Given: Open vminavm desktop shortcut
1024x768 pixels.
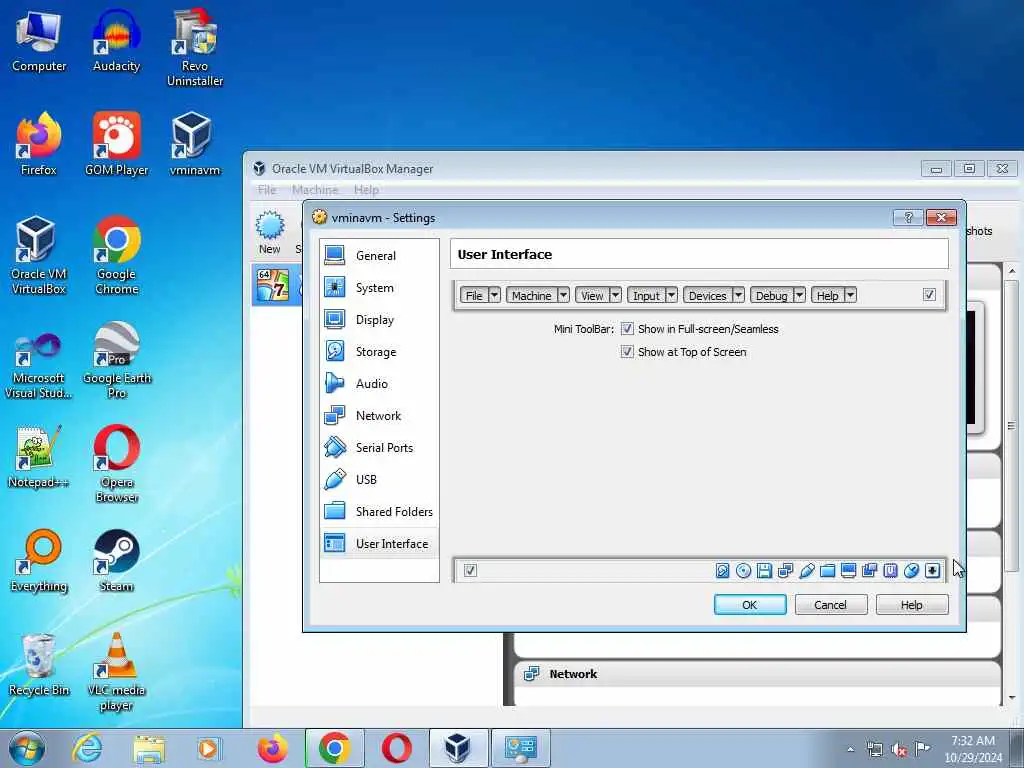Looking at the screenshot, I should (195, 144).
